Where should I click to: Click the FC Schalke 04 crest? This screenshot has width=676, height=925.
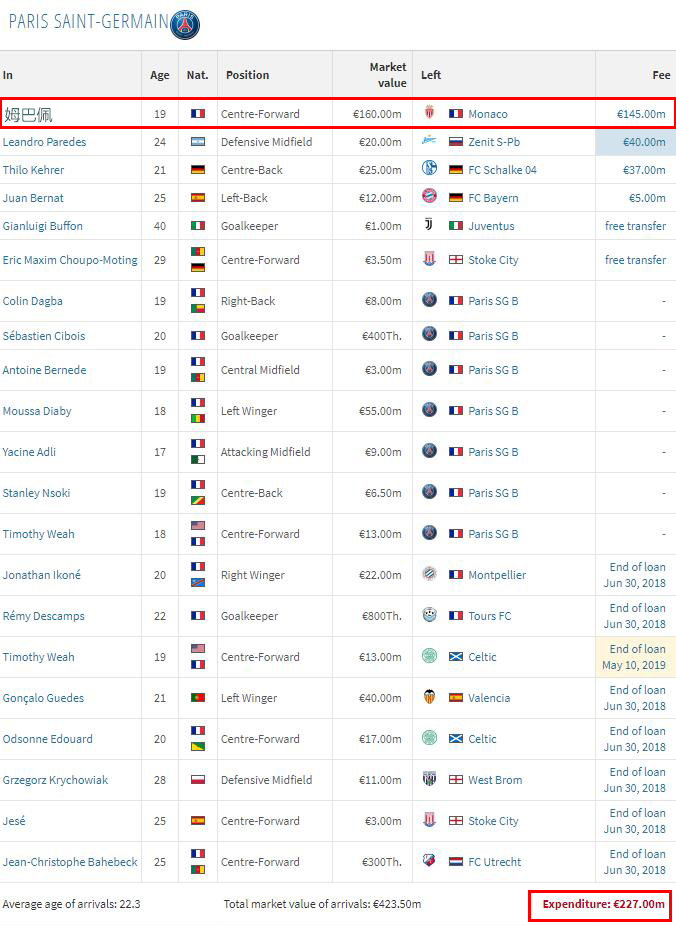coord(430,170)
